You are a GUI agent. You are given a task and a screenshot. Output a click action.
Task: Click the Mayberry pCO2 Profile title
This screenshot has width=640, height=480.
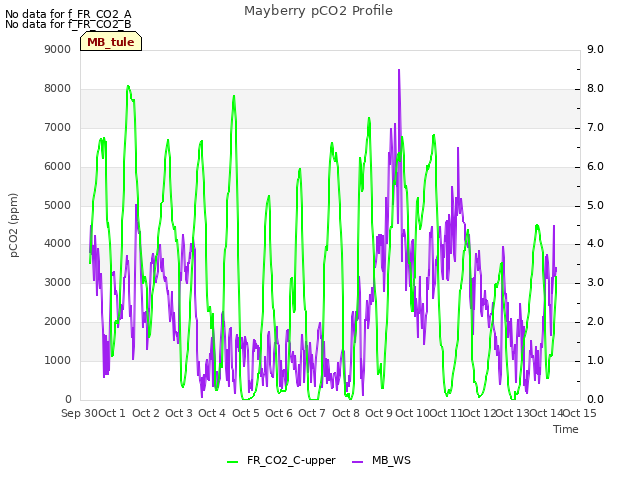pos(318,11)
